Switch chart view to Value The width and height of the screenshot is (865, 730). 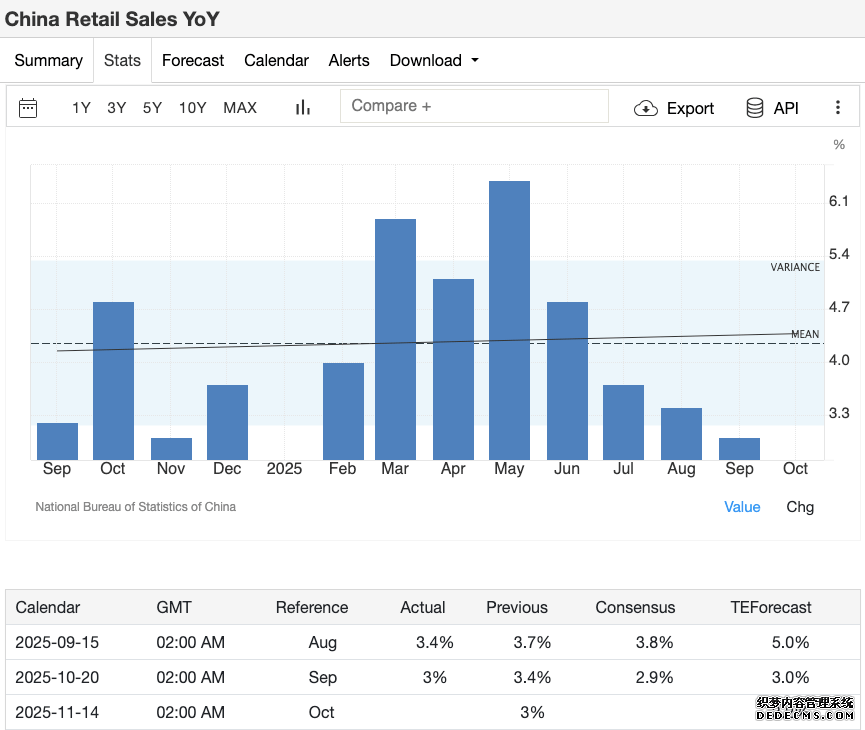click(x=742, y=507)
